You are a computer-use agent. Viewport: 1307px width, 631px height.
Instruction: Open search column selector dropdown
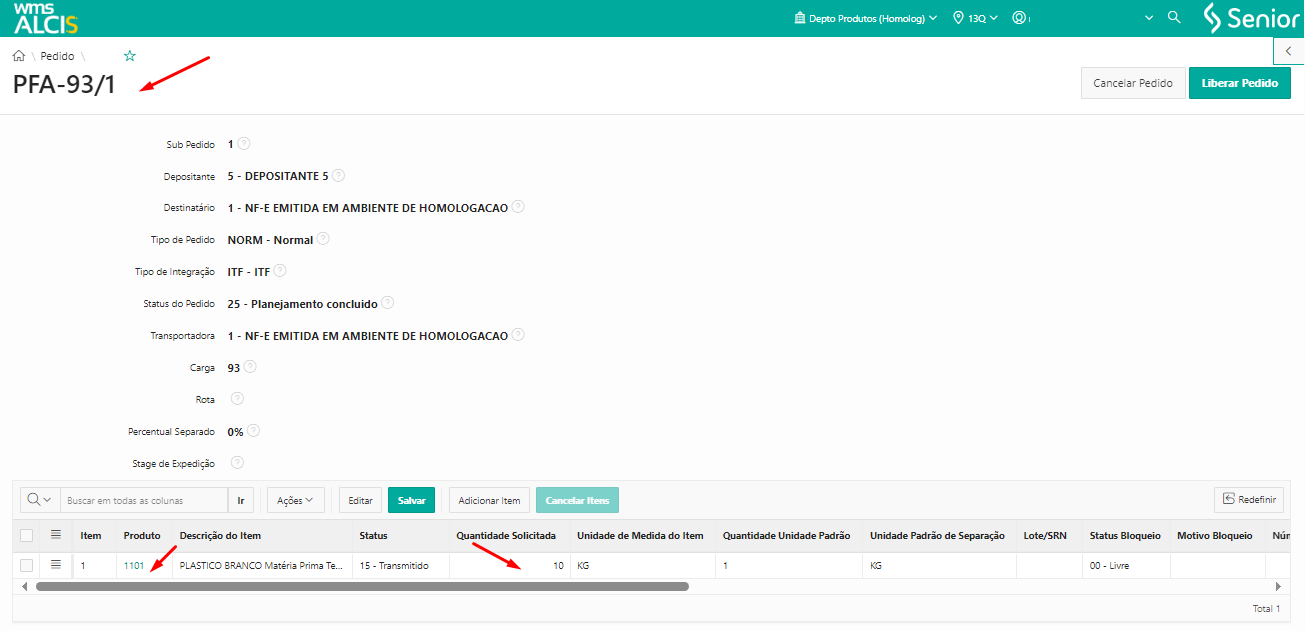tap(40, 500)
